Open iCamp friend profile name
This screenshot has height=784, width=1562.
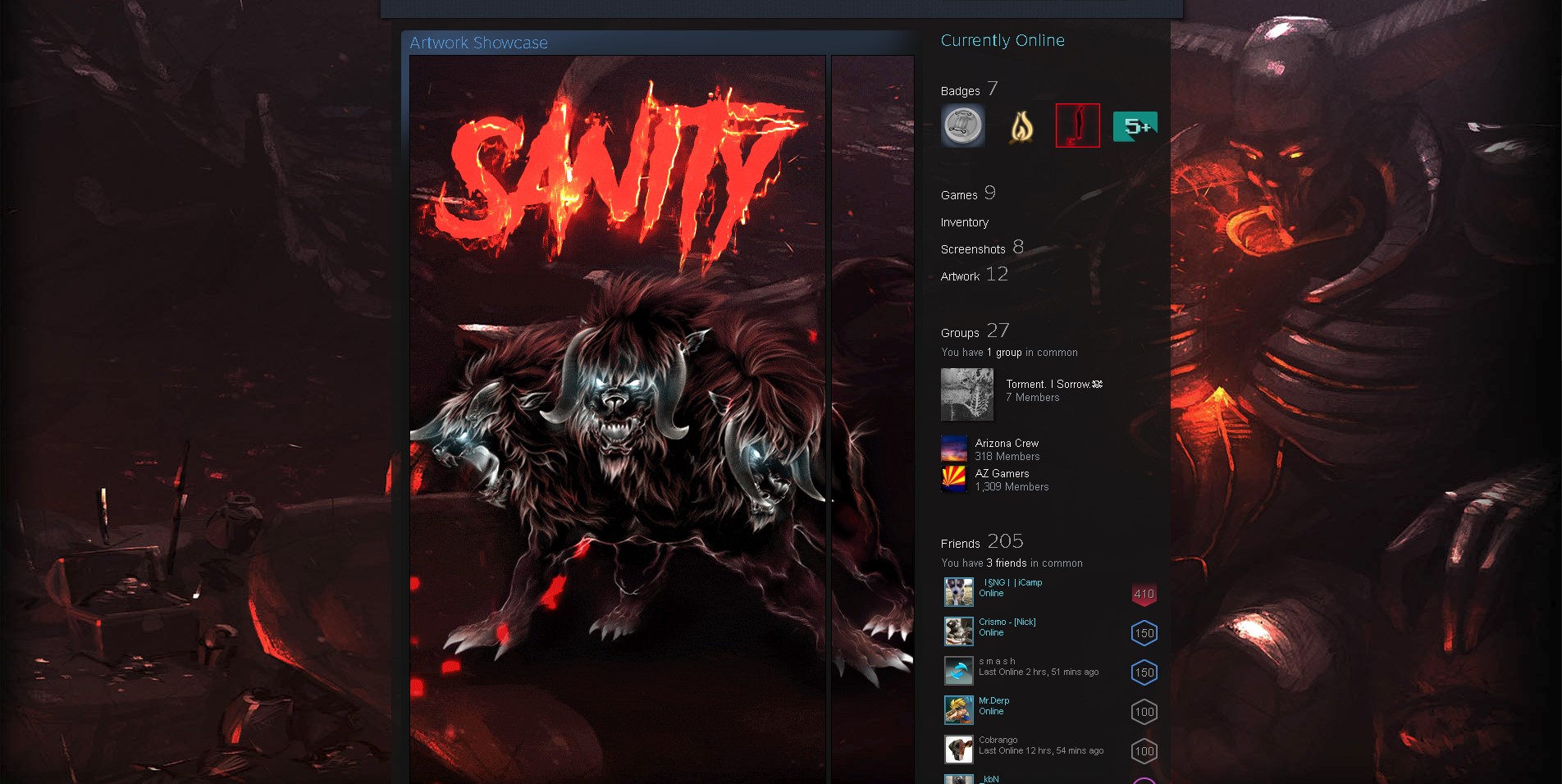(1012, 582)
